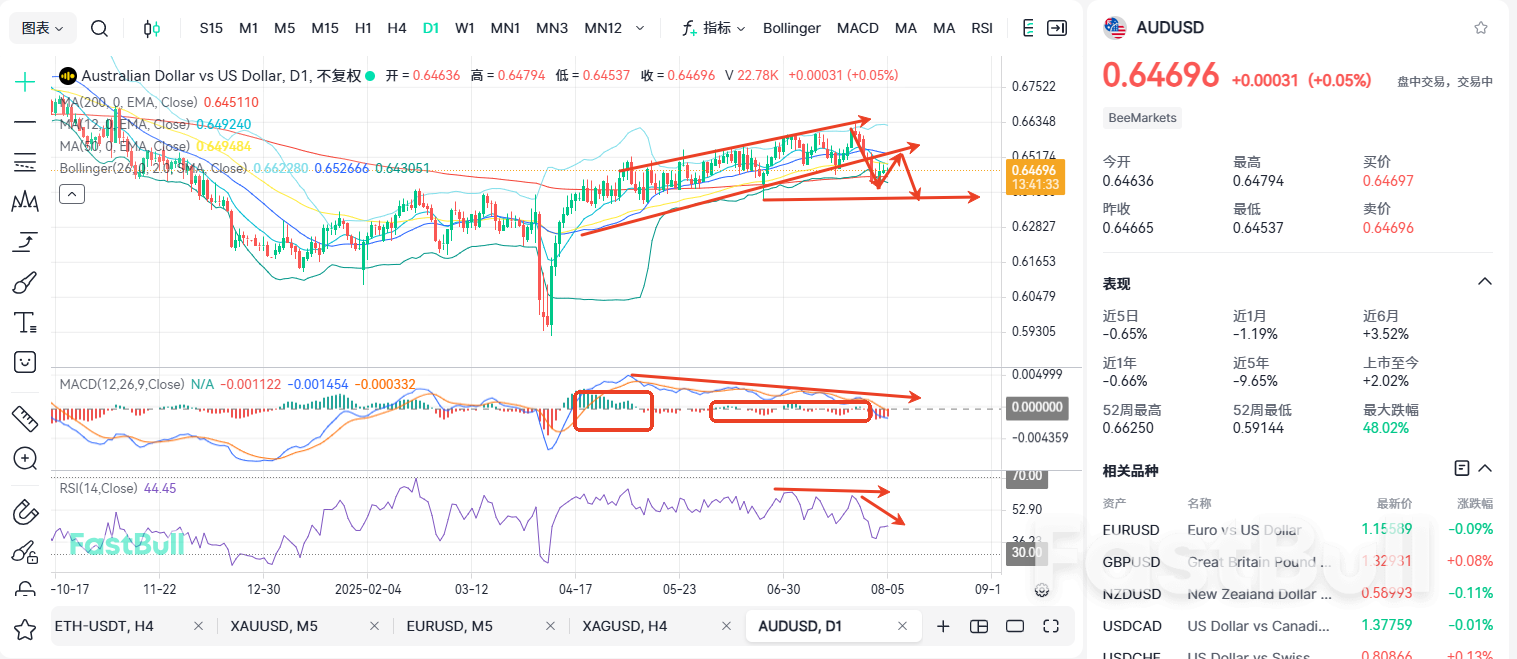
Task: Toggle the multi-chart split layout
Action: pos(979,625)
